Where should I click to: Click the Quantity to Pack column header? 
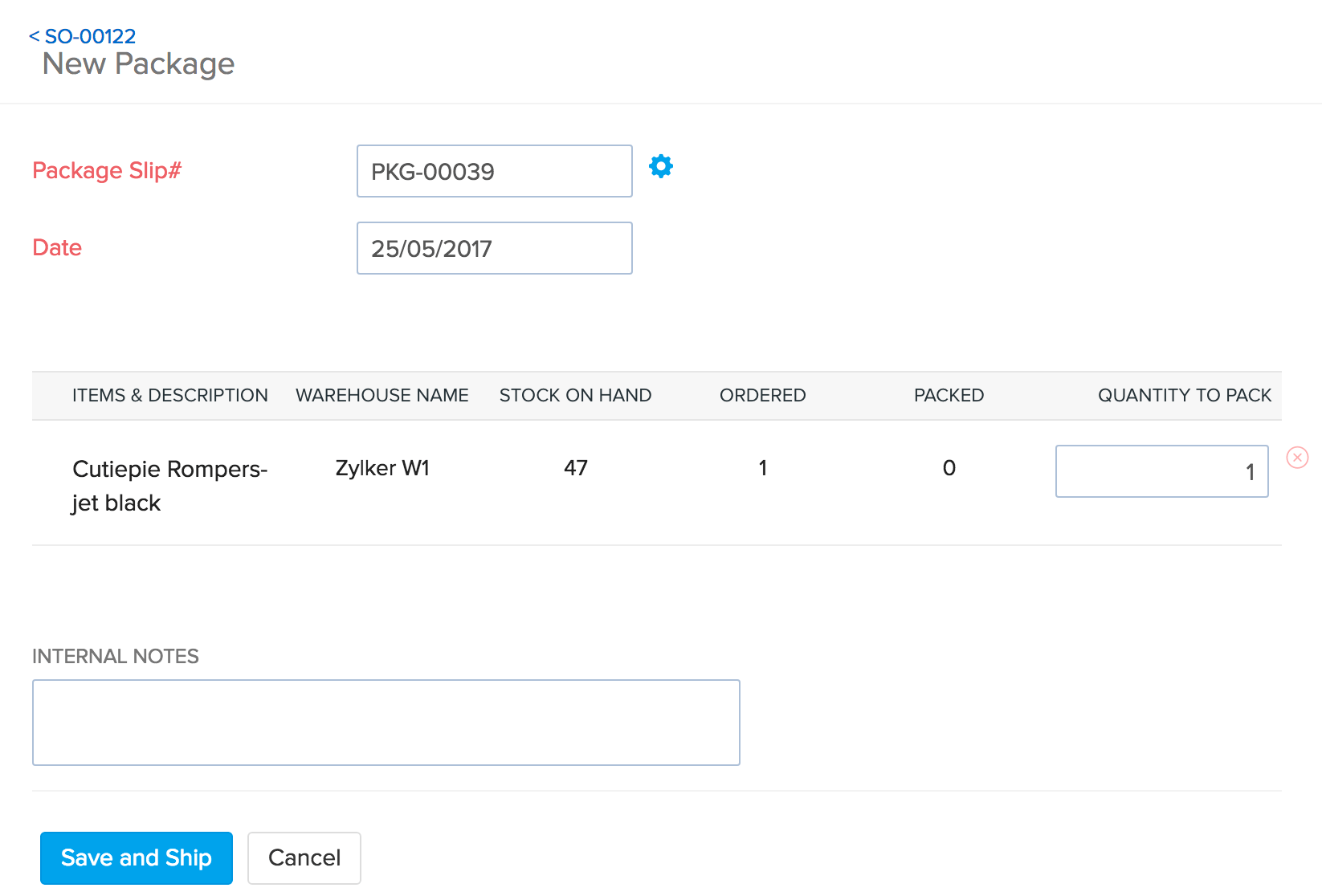1184,395
